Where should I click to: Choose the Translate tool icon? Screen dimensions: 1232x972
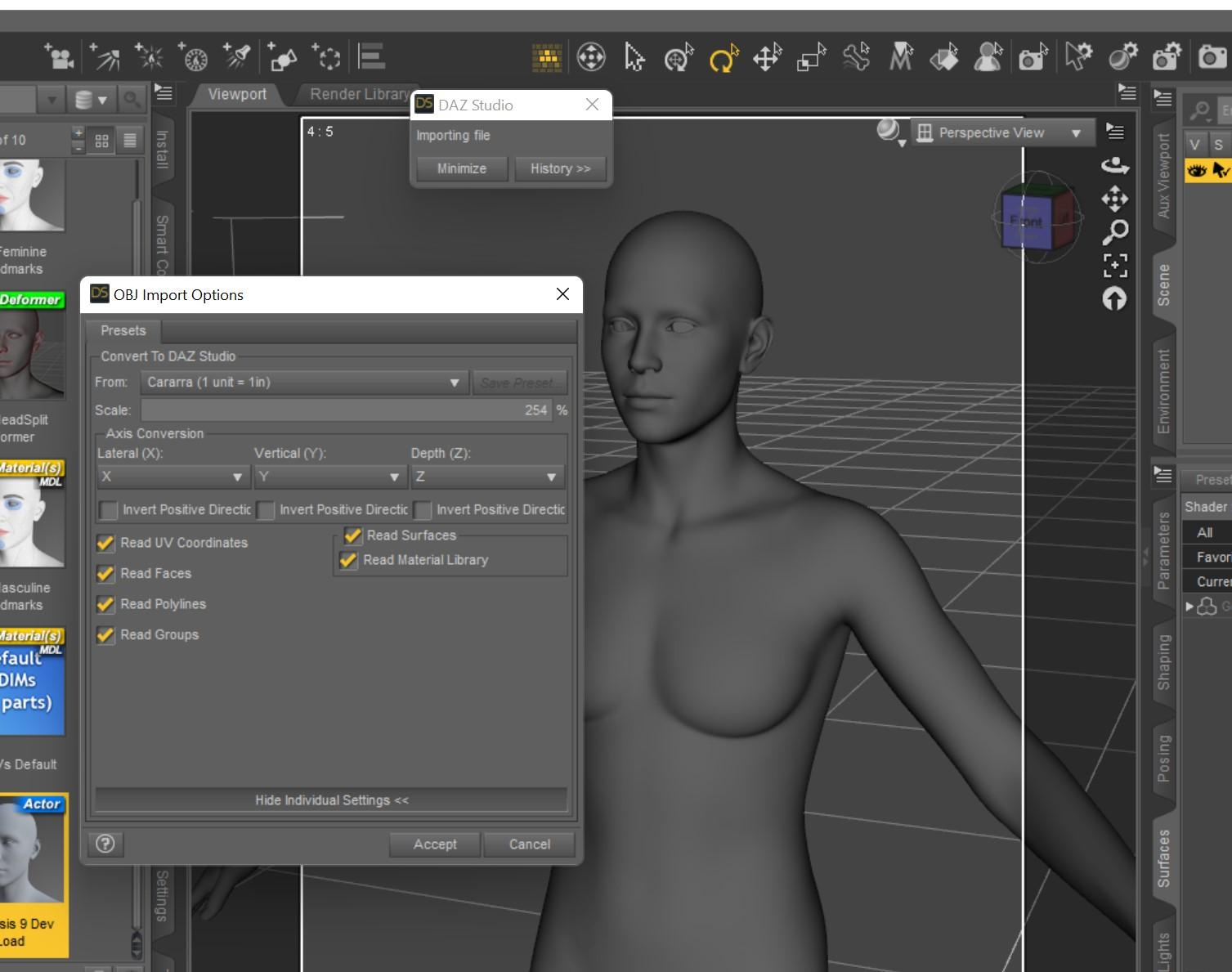pos(767,58)
